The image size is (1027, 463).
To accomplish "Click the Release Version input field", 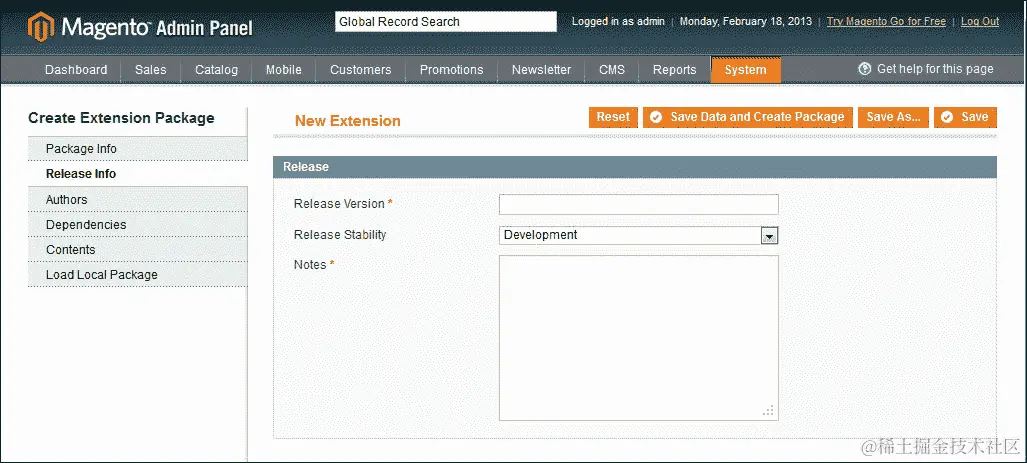I will click(x=639, y=204).
